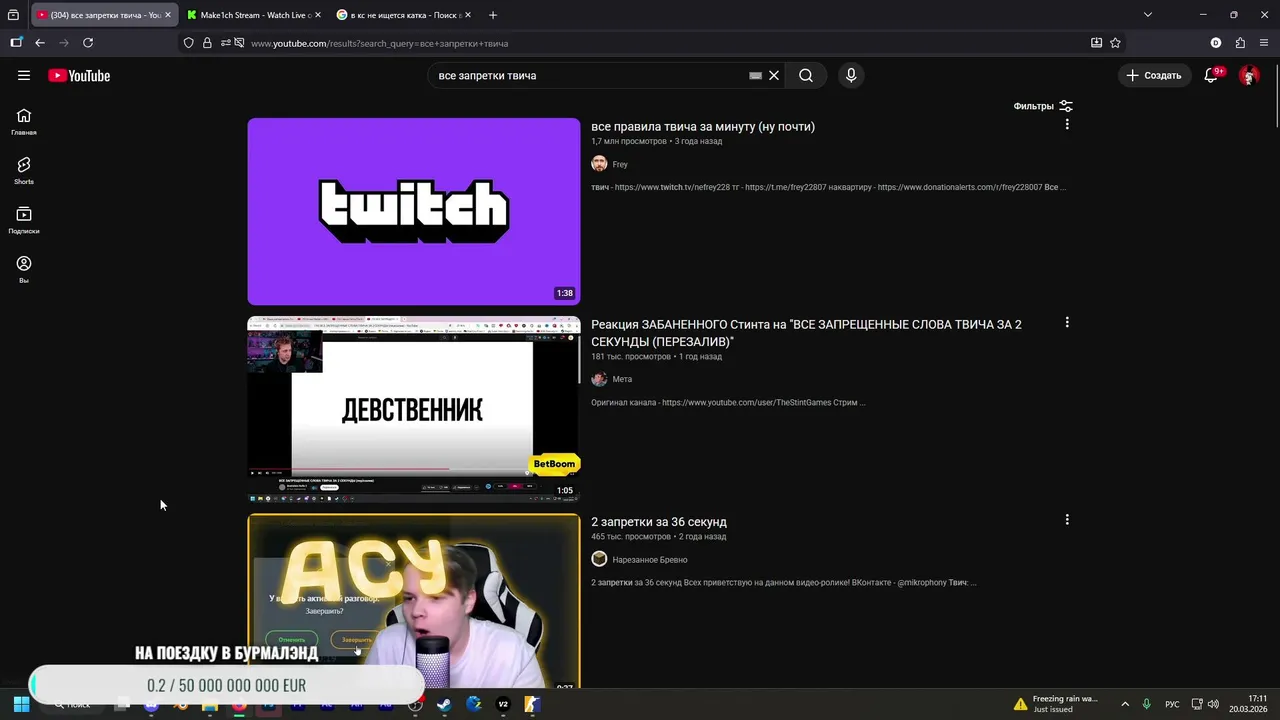Open Shorts from the sidebar
The height and width of the screenshot is (720, 1280).
pos(24,171)
